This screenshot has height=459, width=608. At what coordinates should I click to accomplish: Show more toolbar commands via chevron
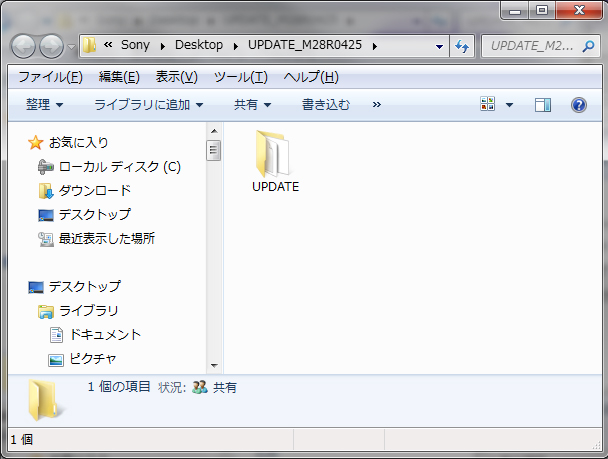pyautogui.click(x=376, y=104)
